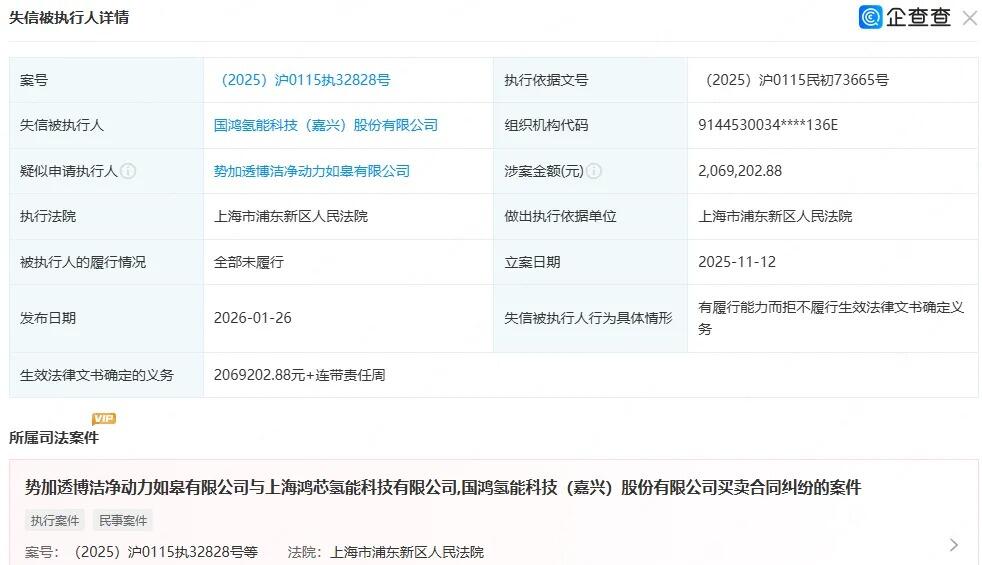Click info icon beside 涉案金额(元)
The width and height of the screenshot is (982, 565).
click(594, 171)
